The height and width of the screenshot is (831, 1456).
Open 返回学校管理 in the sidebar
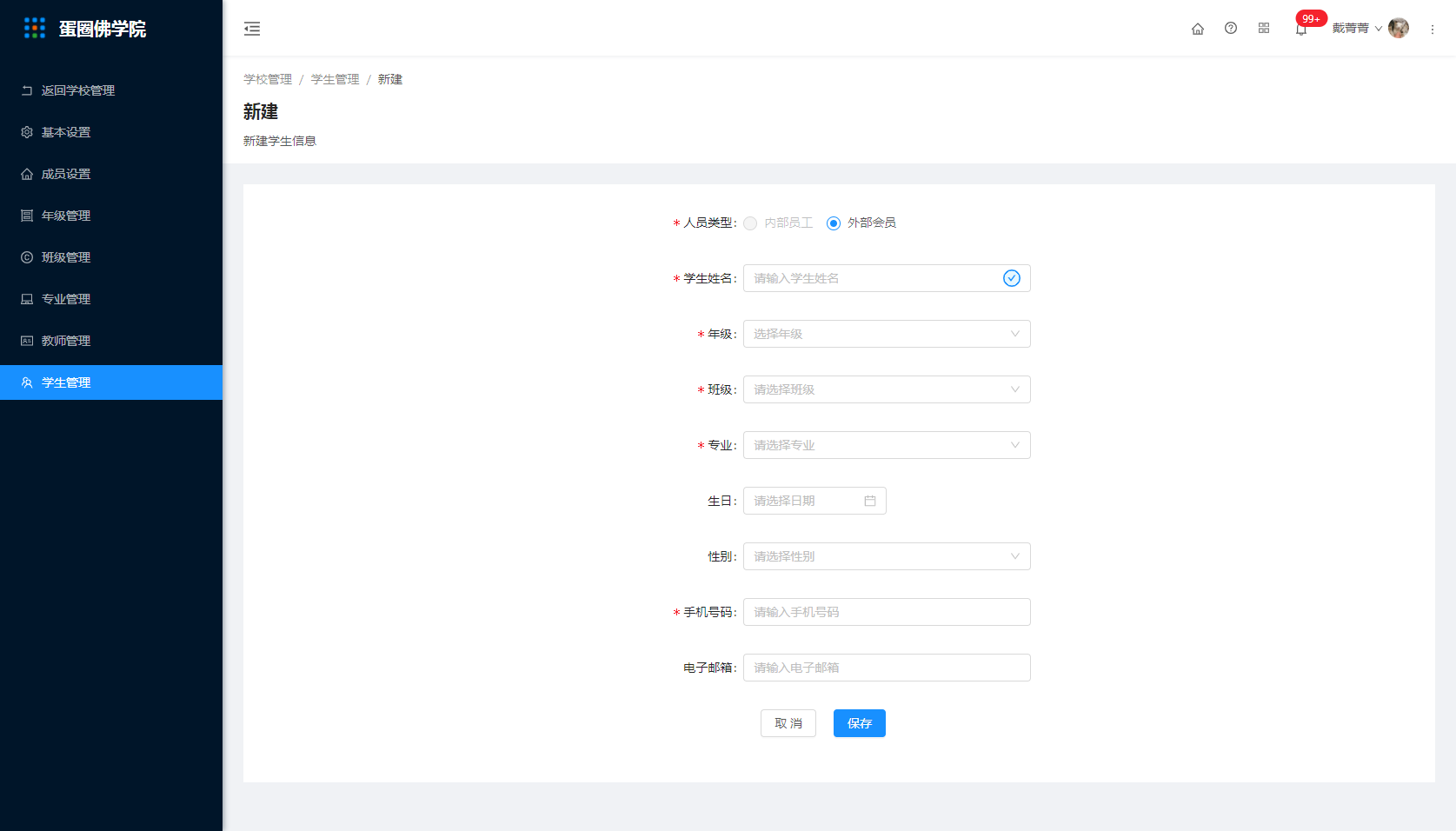pos(111,90)
